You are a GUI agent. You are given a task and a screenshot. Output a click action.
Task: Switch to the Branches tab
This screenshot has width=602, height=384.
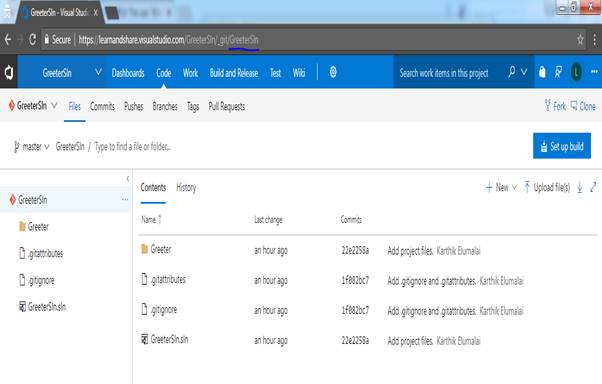[x=165, y=106]
